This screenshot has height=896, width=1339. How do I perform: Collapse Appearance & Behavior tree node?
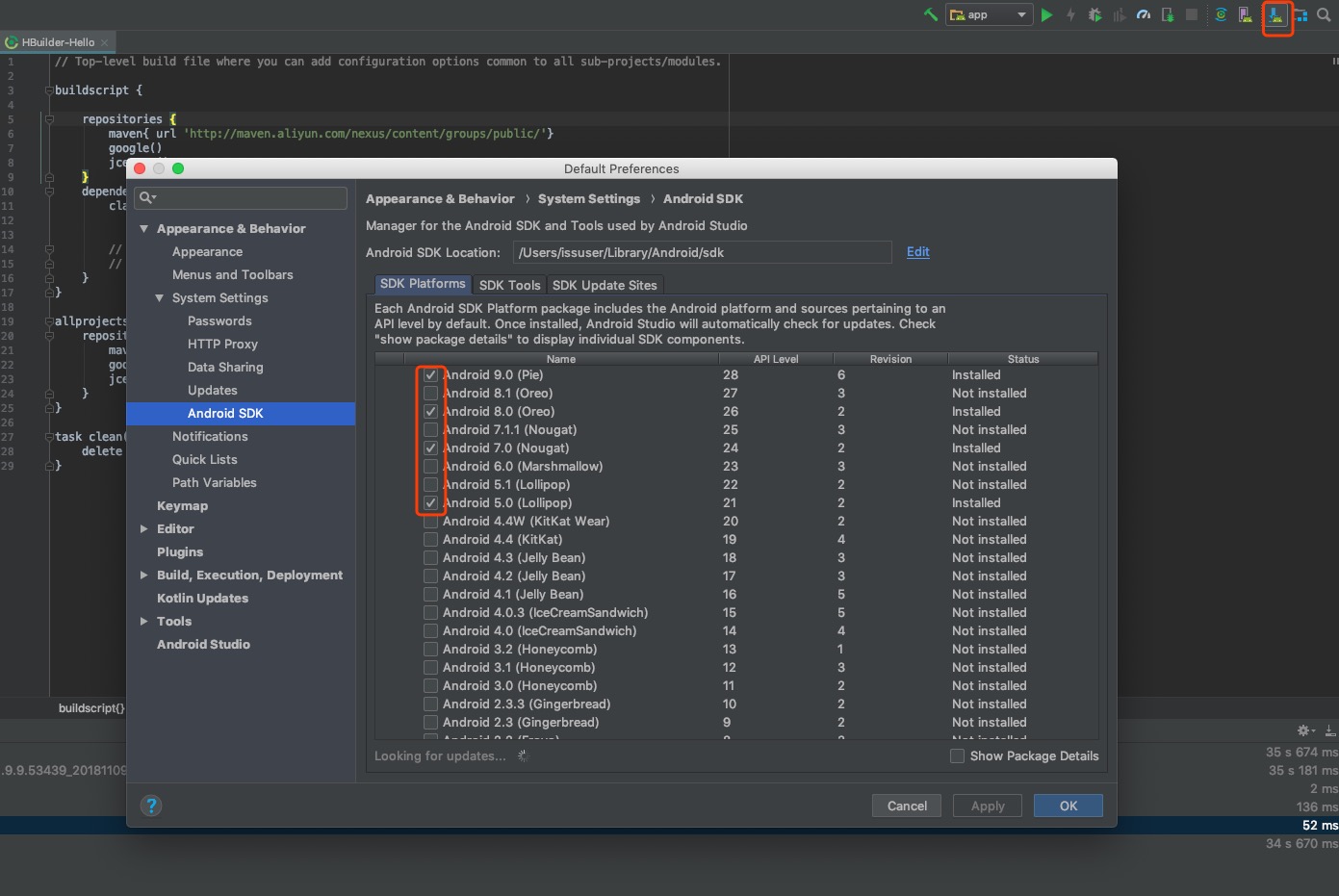point(144,228)
